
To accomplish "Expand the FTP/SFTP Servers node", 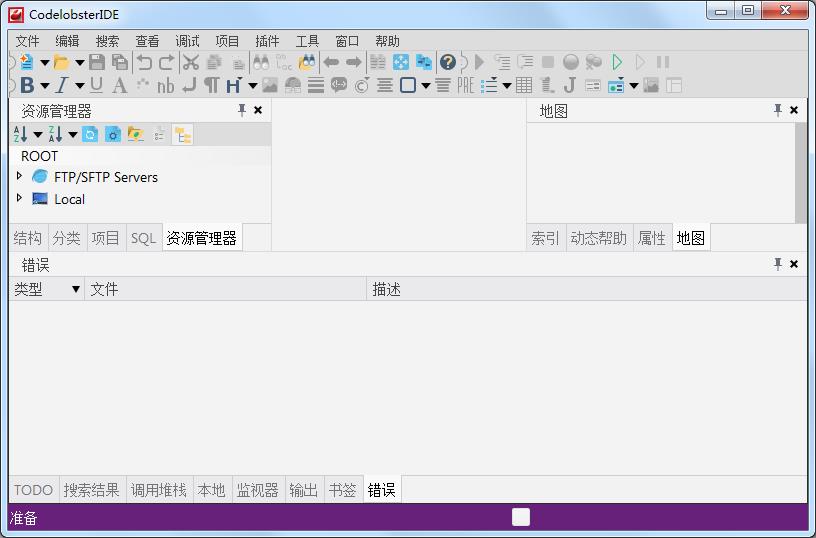I will 19,176.
